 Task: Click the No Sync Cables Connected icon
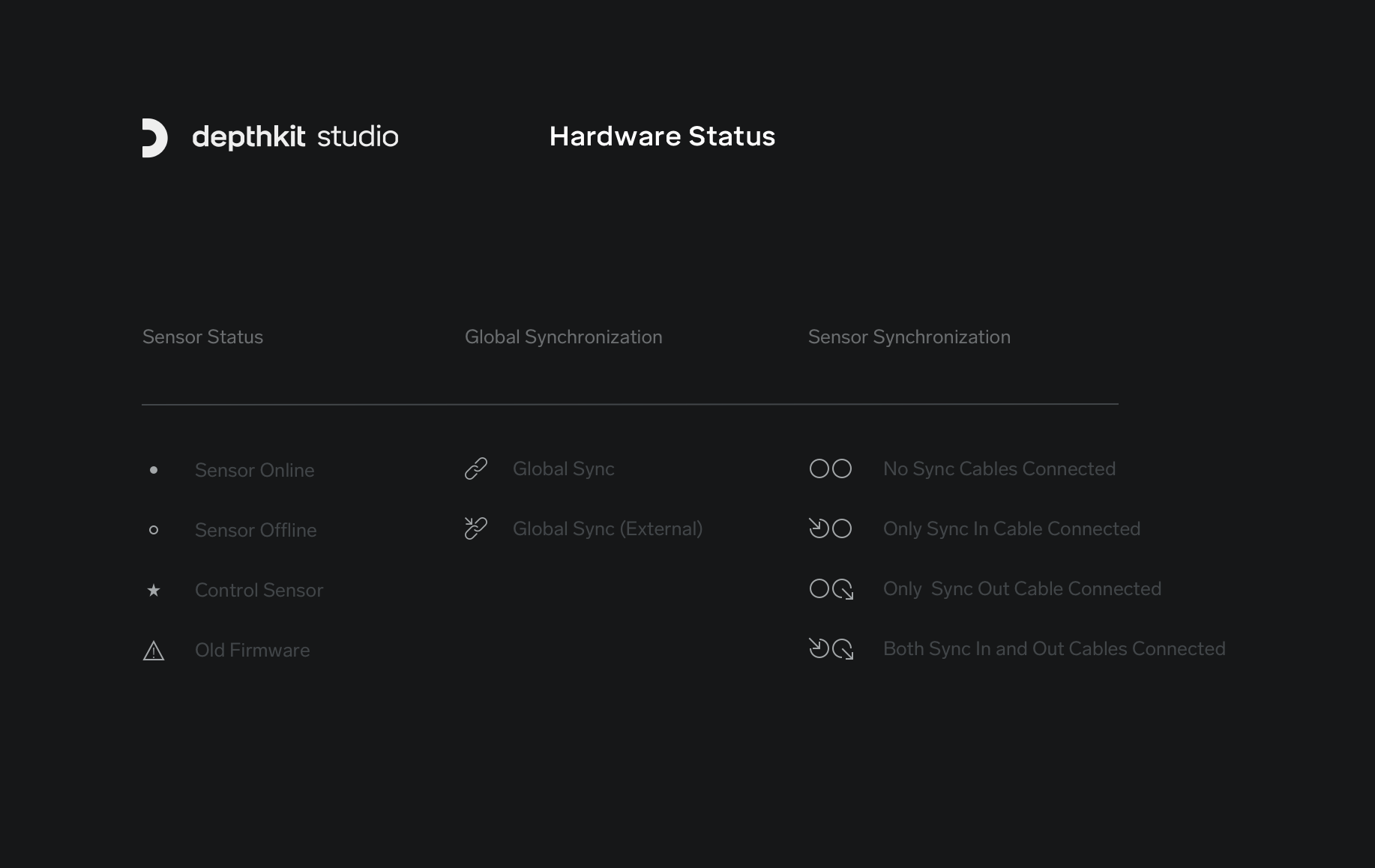point(831,468)
